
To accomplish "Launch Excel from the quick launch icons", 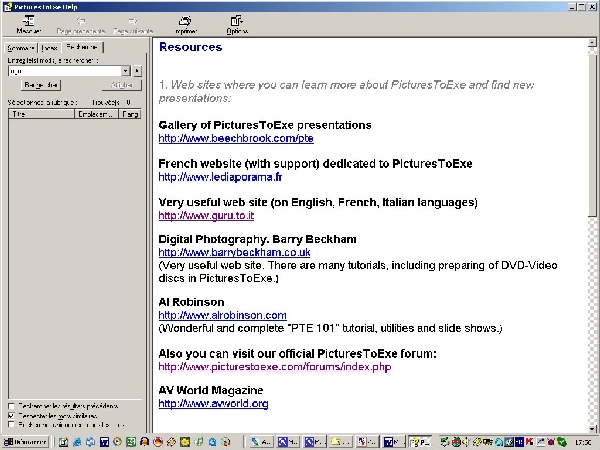I will coord(131,442).
